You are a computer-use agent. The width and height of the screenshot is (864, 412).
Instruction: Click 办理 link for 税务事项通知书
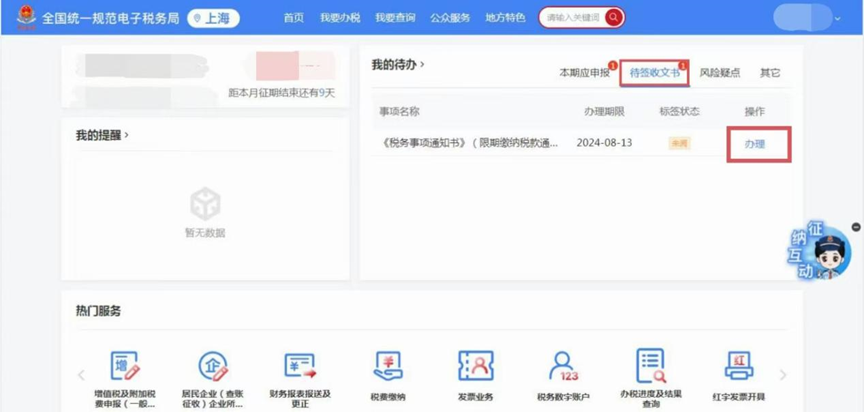(754, 144)
